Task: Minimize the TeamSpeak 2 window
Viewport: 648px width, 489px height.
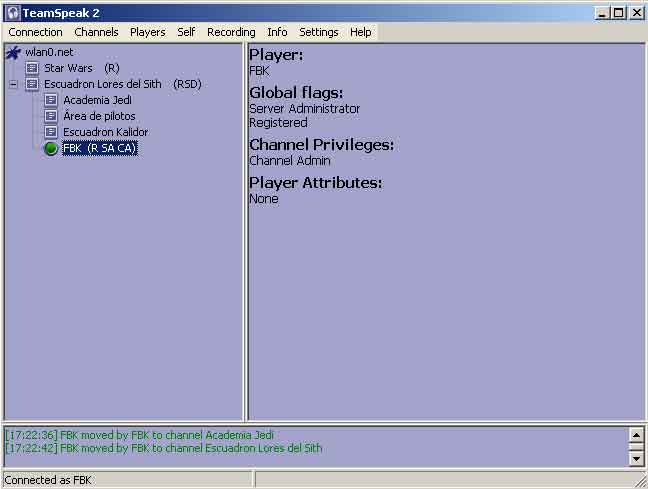Action: click(603, 13)
